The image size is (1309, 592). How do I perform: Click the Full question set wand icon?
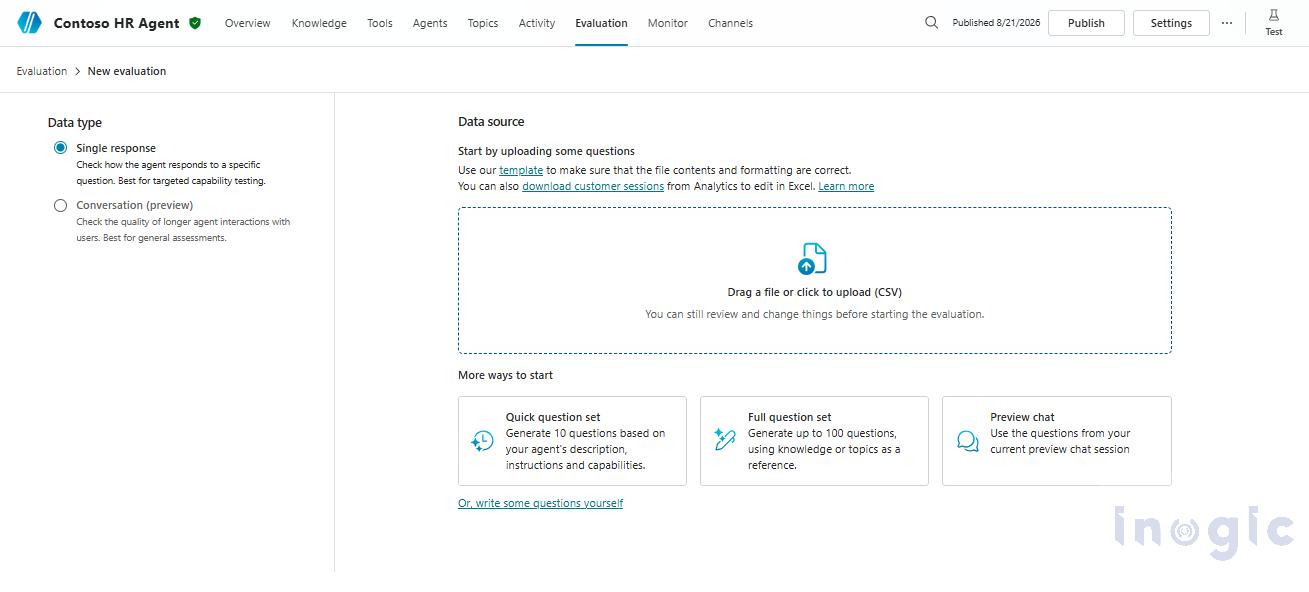point(725,440)
